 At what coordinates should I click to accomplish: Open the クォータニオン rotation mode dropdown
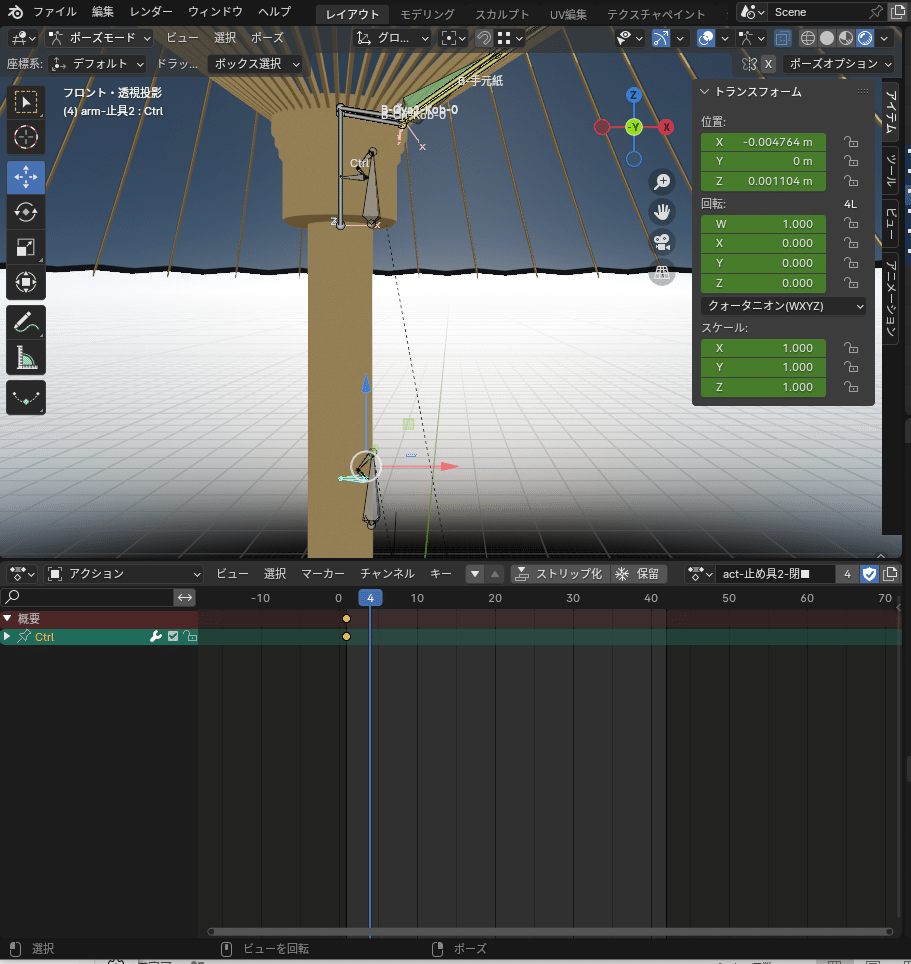click(783, 306)
